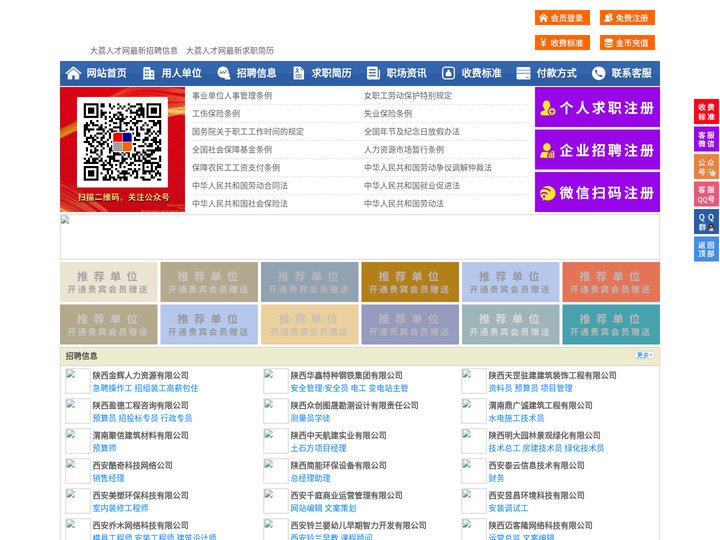Viewport: 720px width, 540px height.
Task: Click 大荔人才网最新求职简历 link
Action: [230, 51]
